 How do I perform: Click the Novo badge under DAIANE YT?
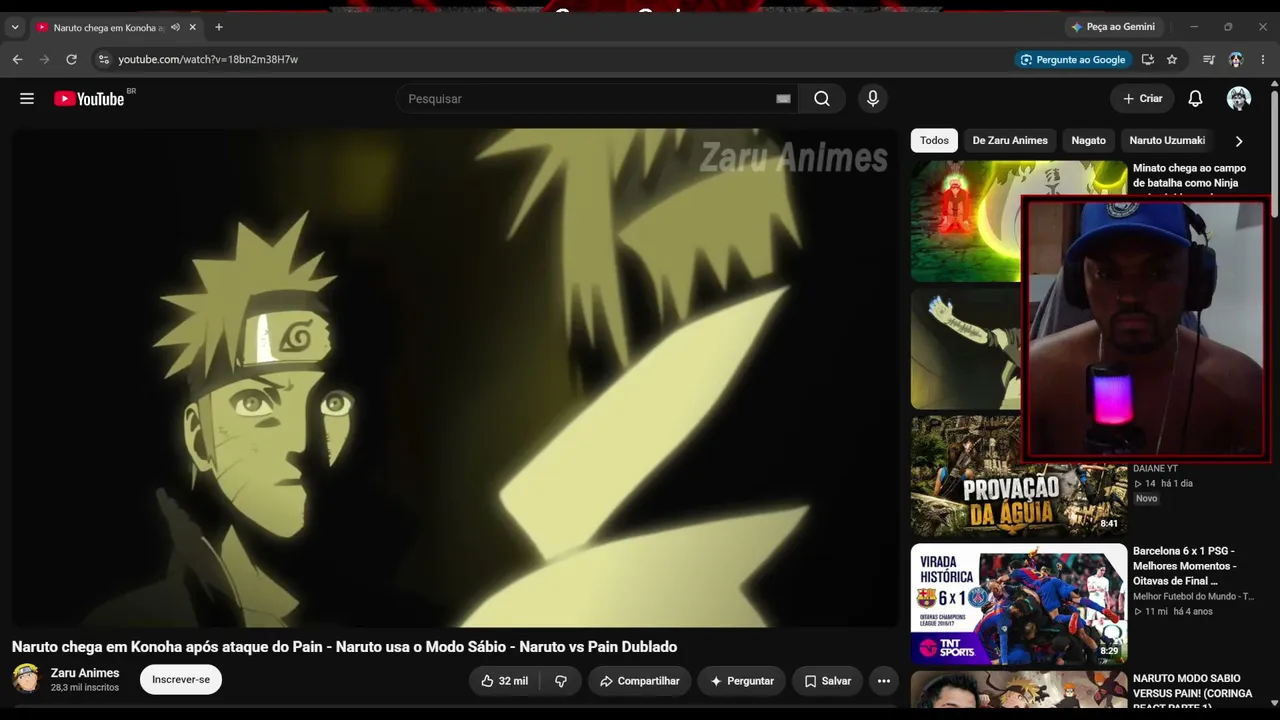pos(1146,498)
